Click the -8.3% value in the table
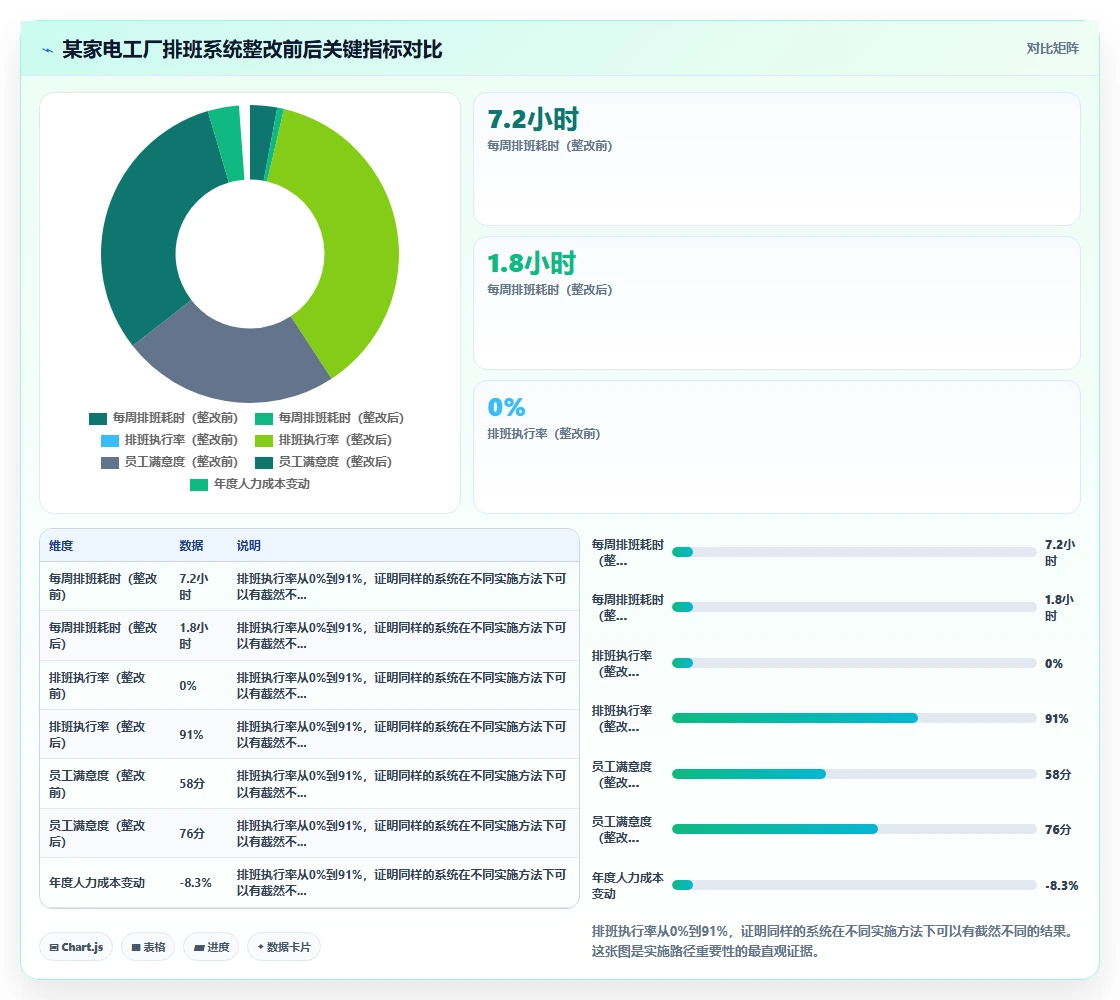This screenshot has height=1000, width=1120. pyautogui.click(x=196, y=883)
